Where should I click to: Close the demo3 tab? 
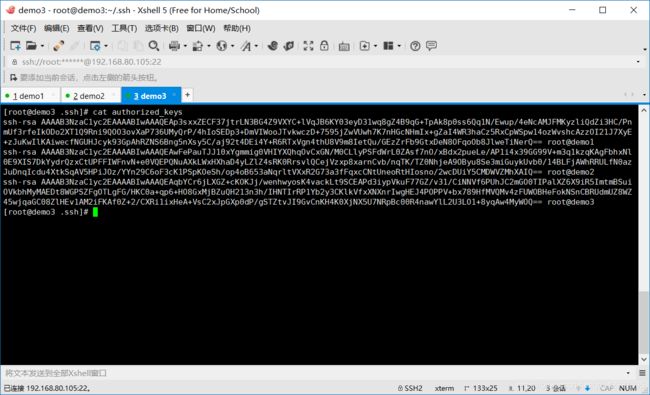tap(174, 95)
